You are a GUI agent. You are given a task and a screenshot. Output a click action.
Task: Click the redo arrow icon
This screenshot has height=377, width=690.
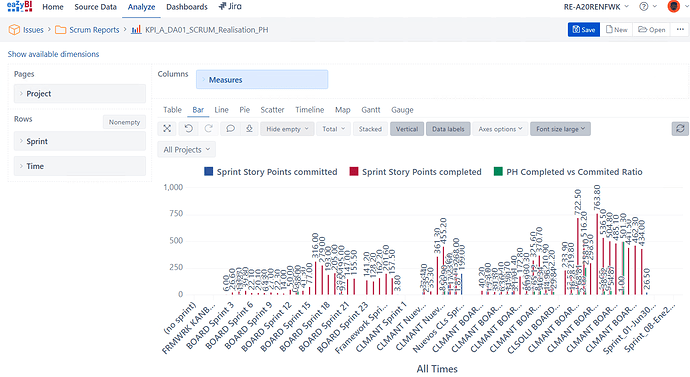pos(209,129)
